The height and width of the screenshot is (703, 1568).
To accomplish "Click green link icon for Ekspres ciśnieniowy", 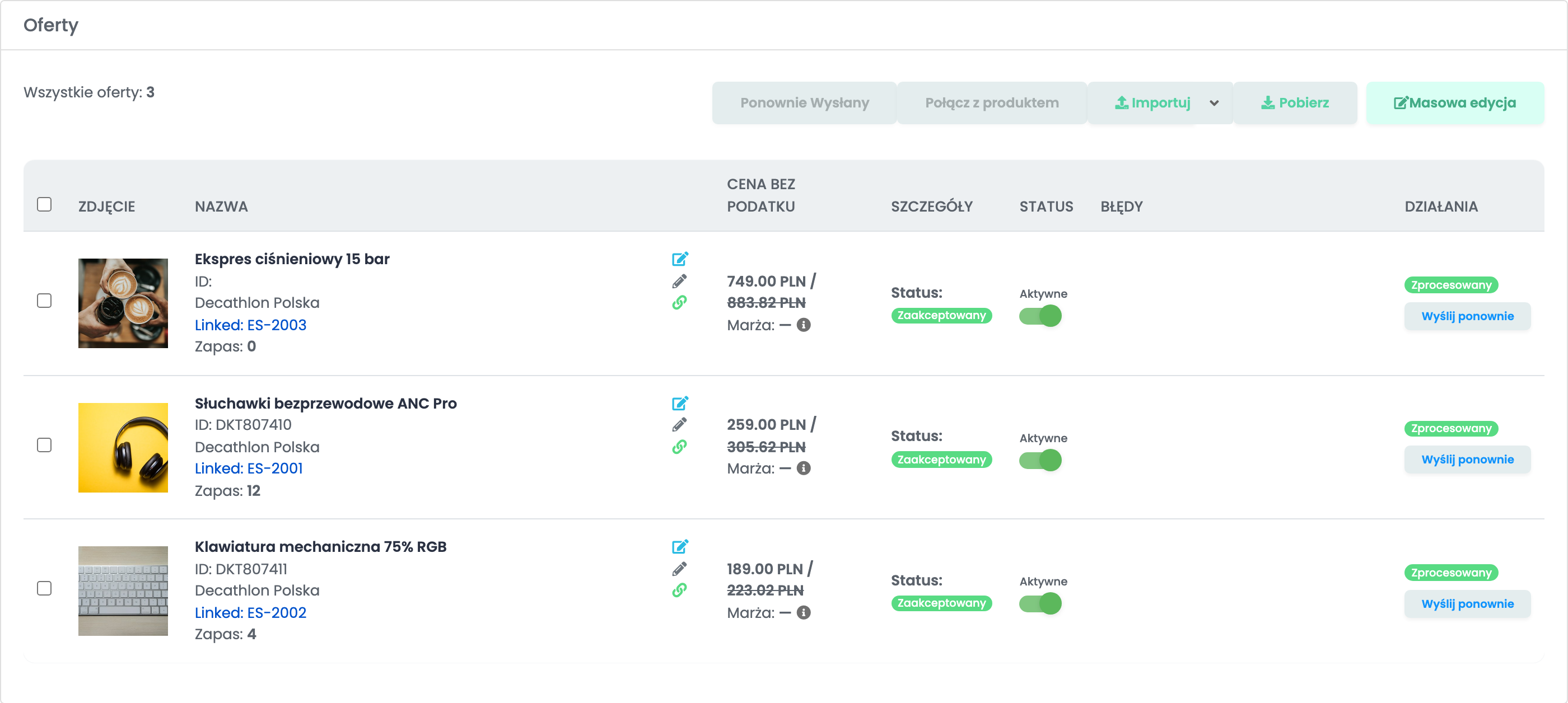I will tap(679, 302).
